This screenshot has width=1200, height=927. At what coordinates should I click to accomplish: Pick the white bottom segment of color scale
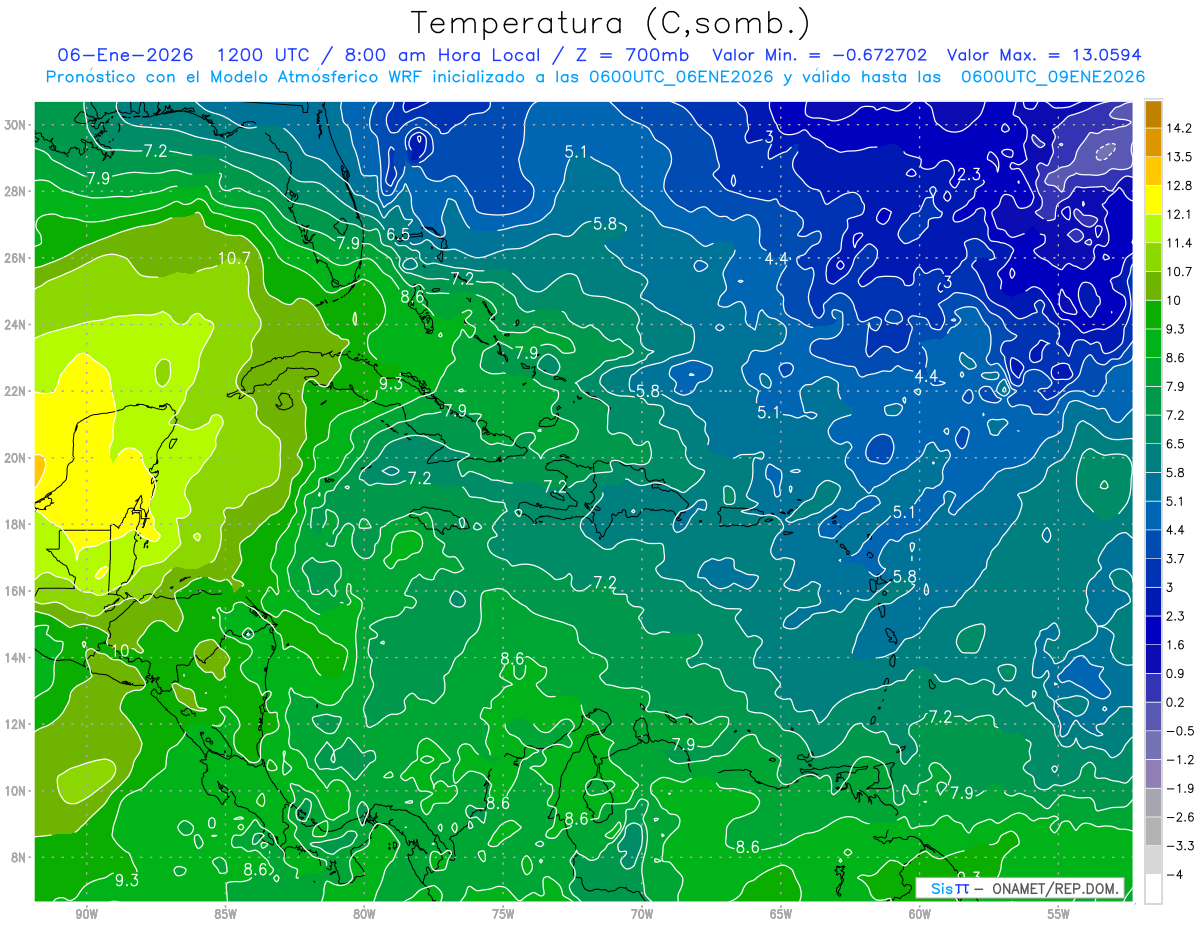click(1153, 888)
